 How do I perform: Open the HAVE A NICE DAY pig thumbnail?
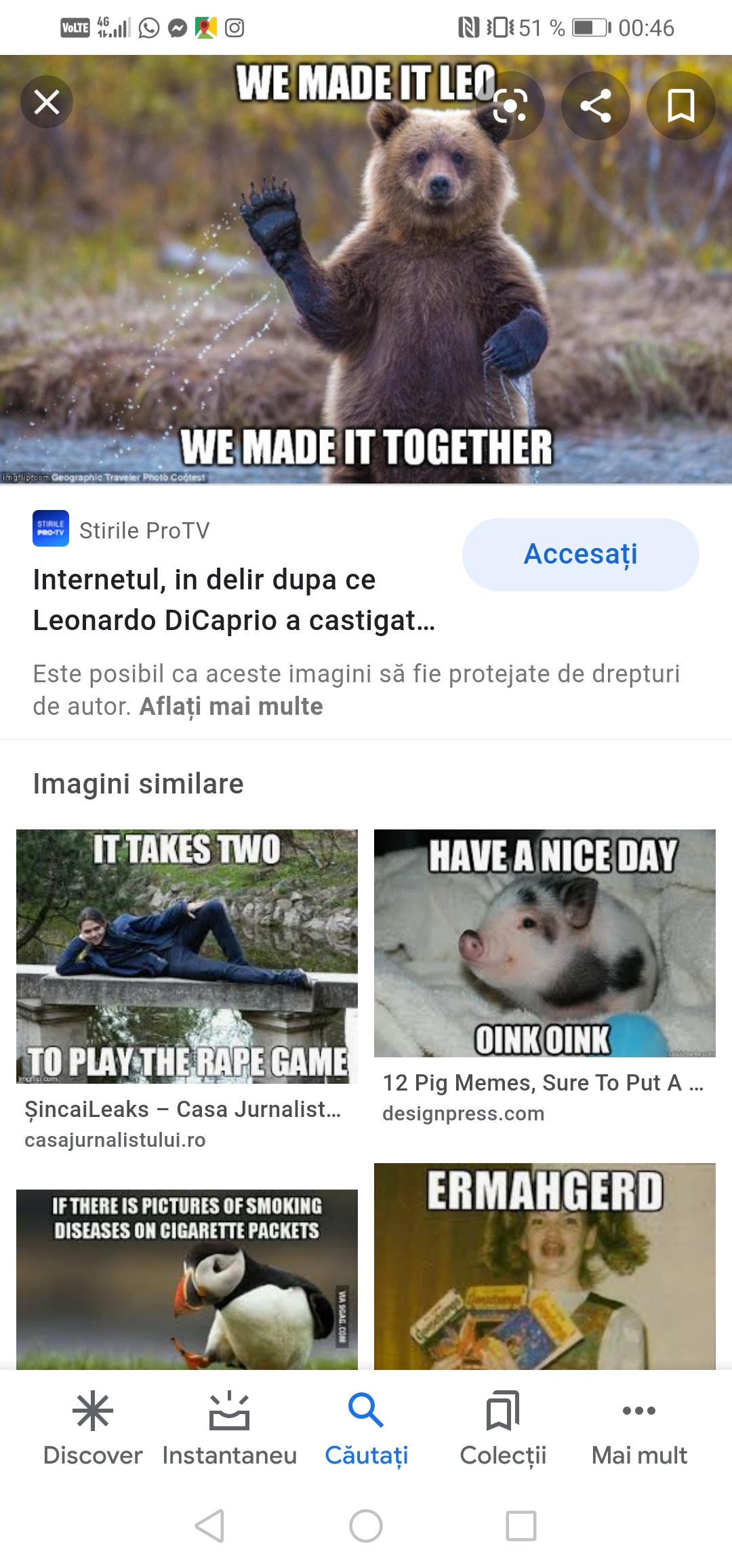[x=545, y=943]
